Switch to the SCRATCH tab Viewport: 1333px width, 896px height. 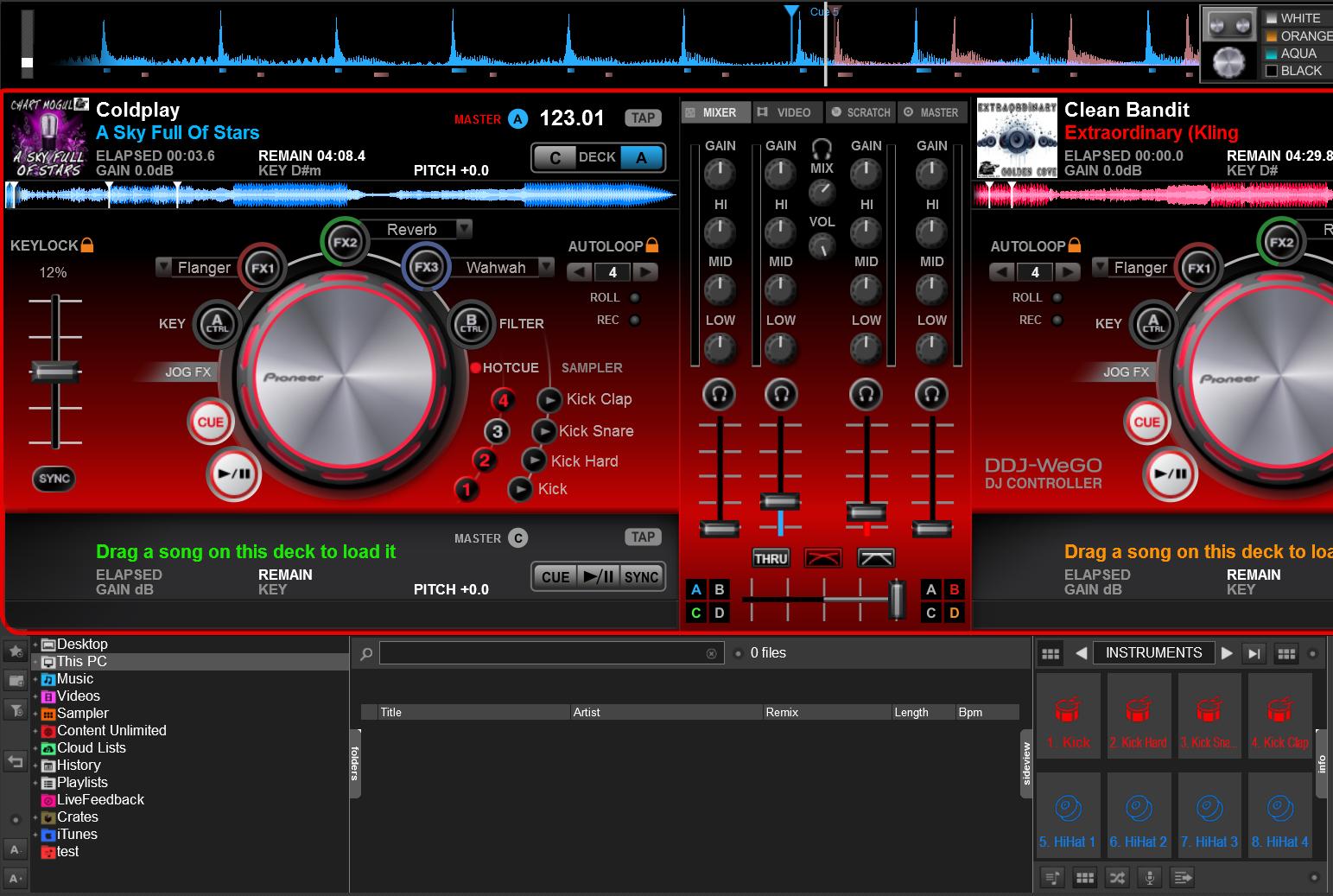tap(860, 112)
